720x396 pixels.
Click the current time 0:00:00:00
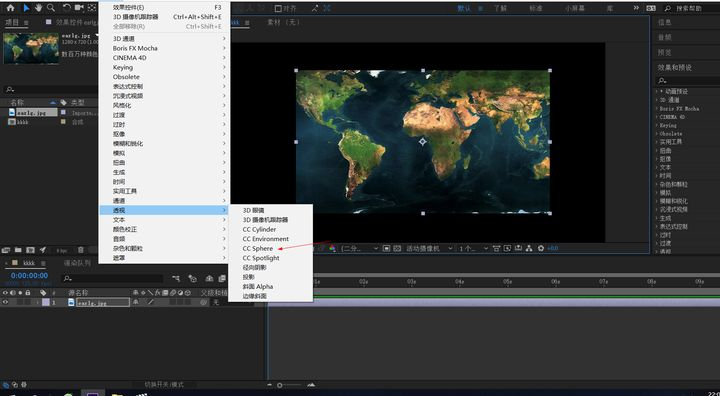[x=29, y=276]
